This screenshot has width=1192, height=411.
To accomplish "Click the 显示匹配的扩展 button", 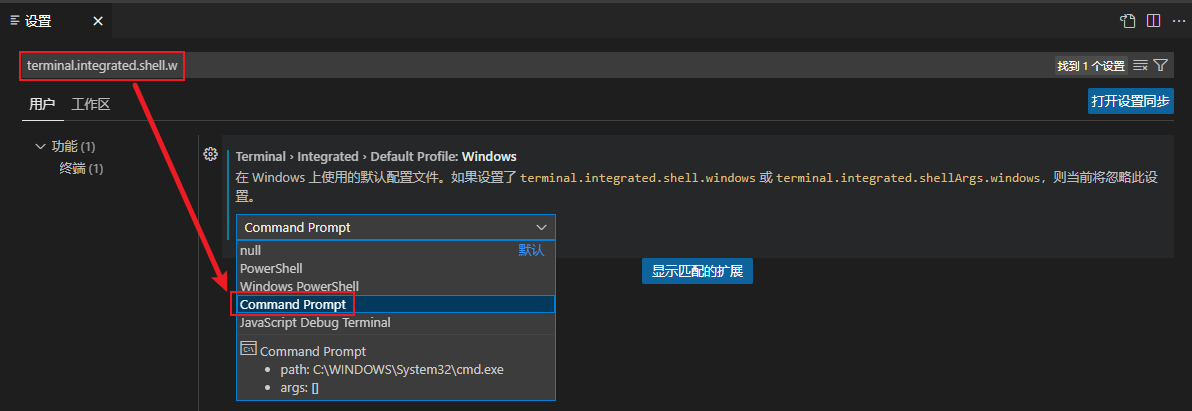I will 697,271.
